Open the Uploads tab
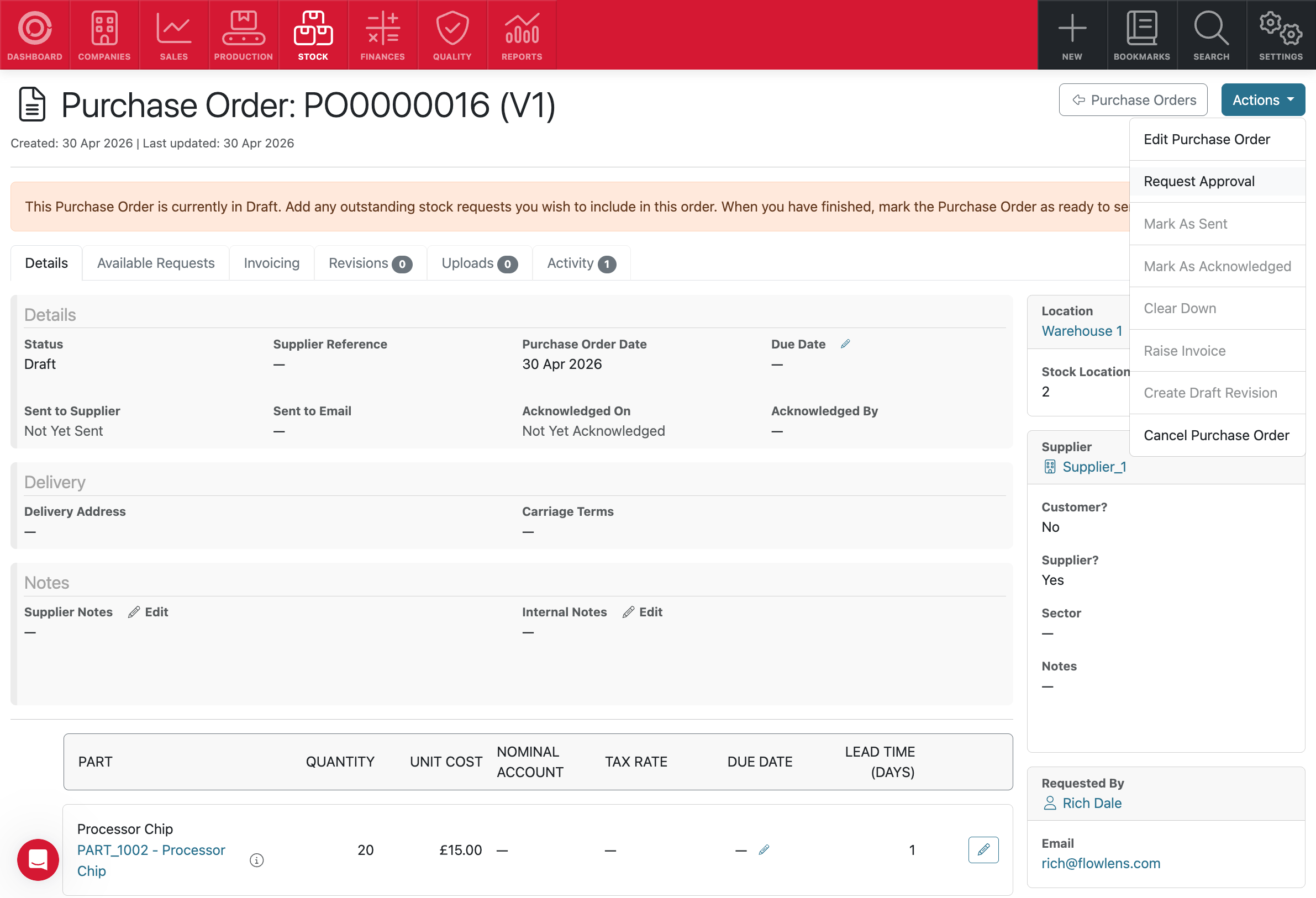 [480, 263]
